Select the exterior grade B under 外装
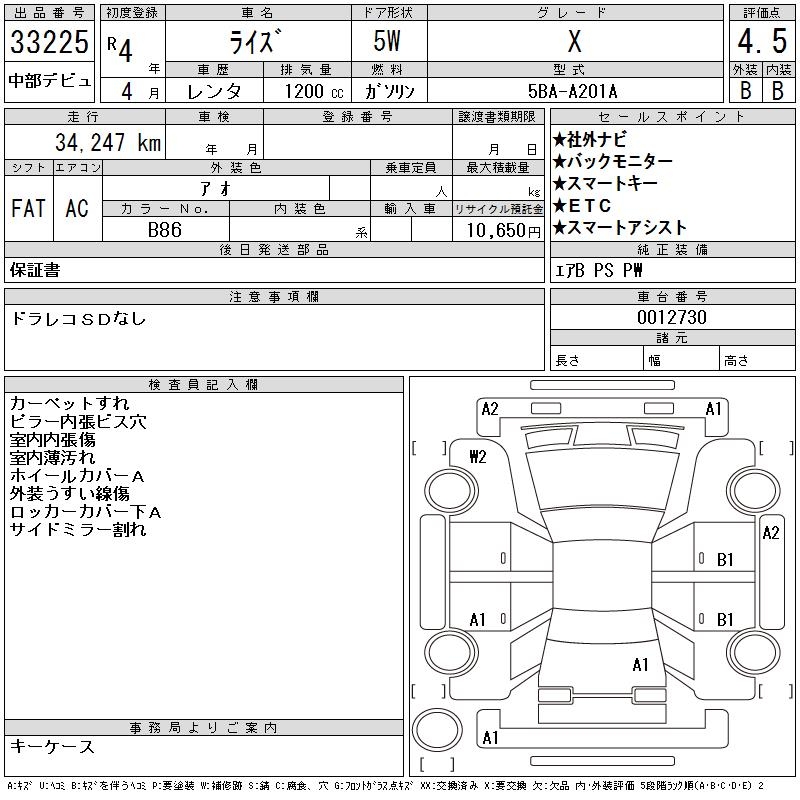Viewport: 800px width, 800px height. tap(746, 91)
